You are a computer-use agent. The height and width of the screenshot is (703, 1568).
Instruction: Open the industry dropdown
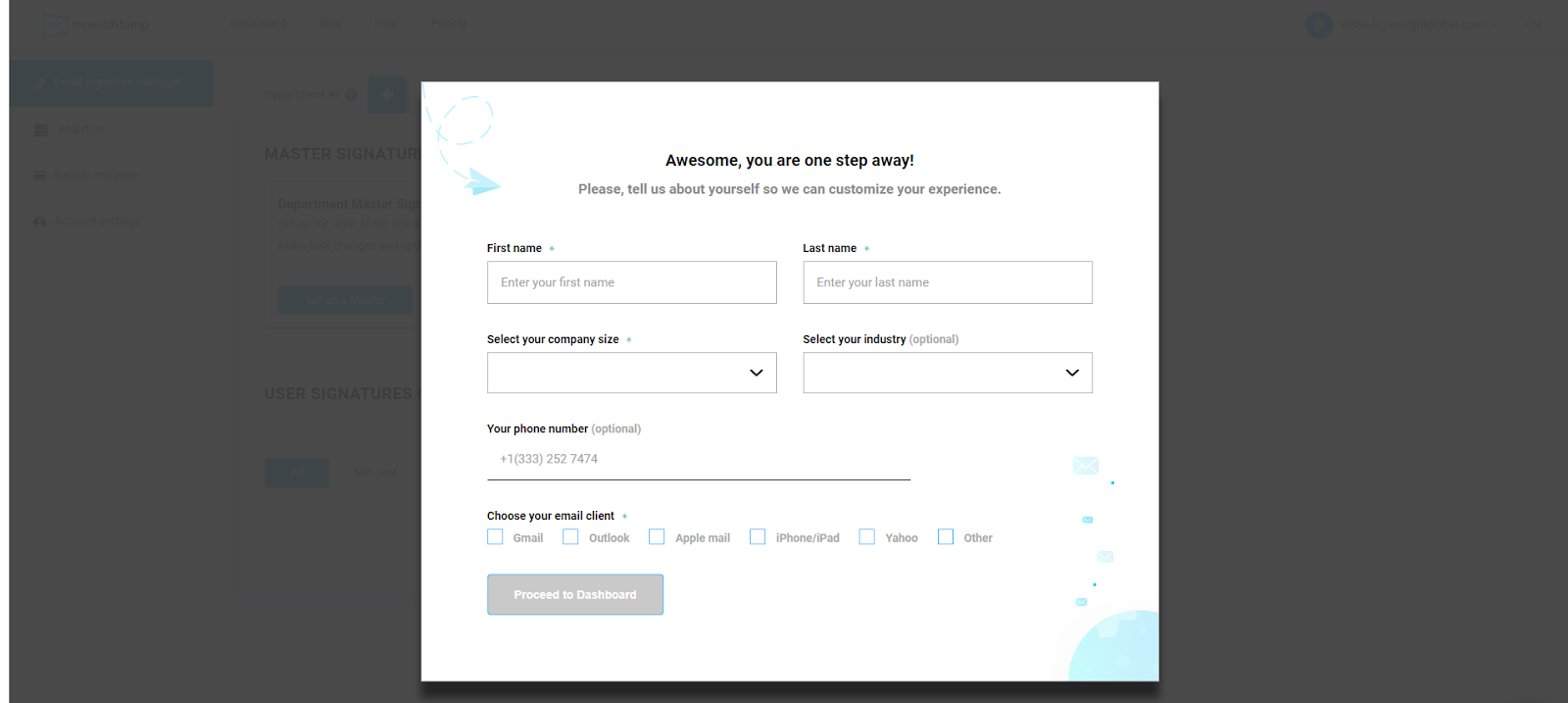tap(947, 373)
